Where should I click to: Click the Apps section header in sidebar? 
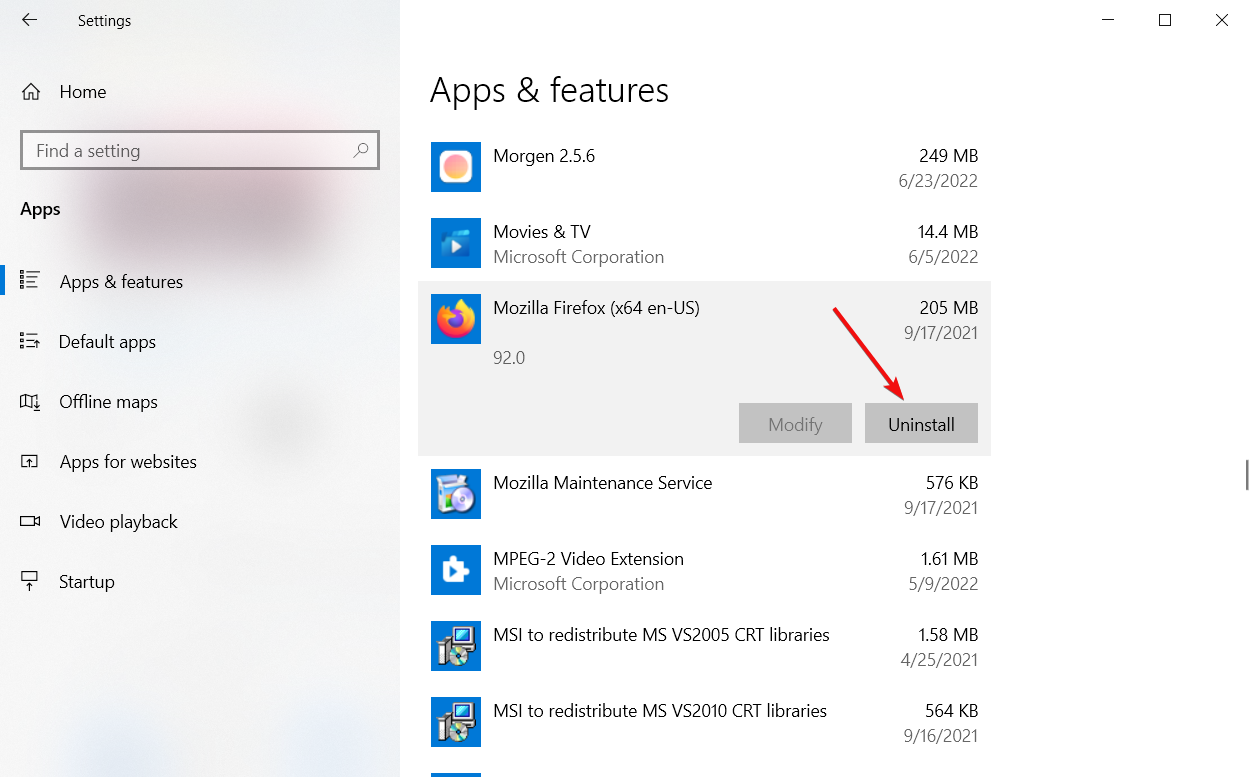coord(40,210)
